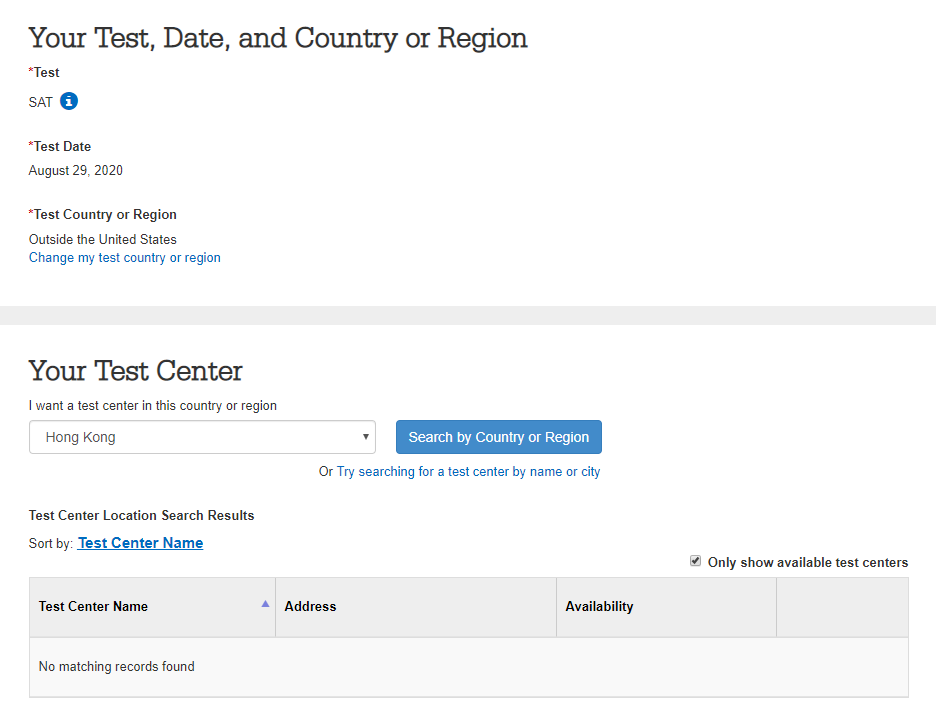Open the SAT info icon
Screen dimensions: 936x711
pos(69,101)
